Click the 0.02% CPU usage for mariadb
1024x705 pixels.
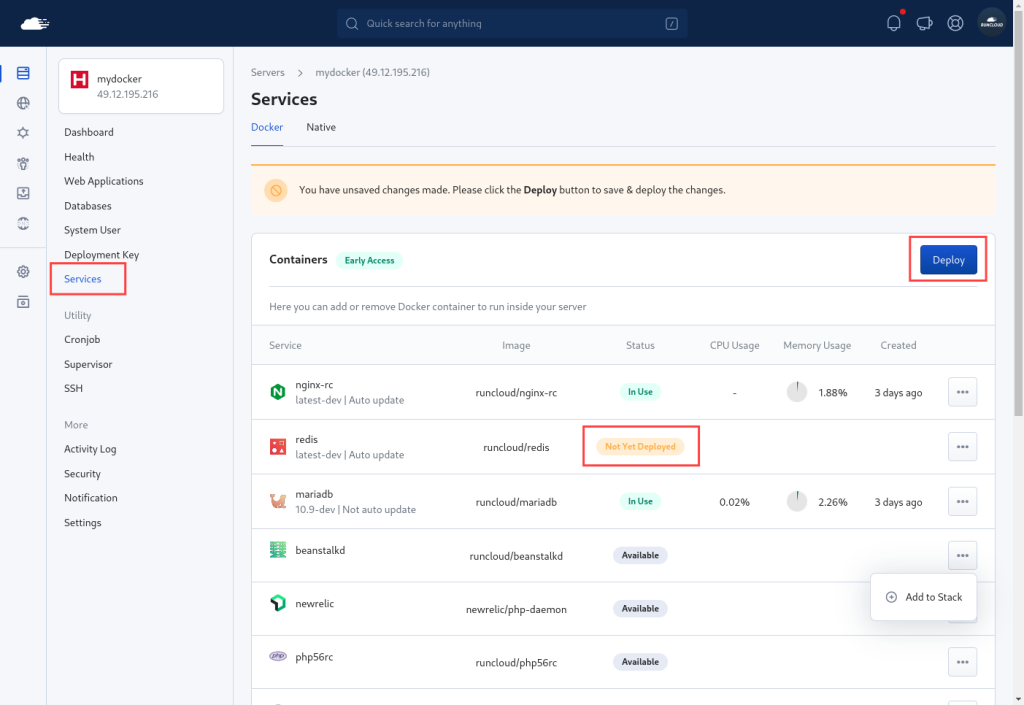tap(734, 503)
